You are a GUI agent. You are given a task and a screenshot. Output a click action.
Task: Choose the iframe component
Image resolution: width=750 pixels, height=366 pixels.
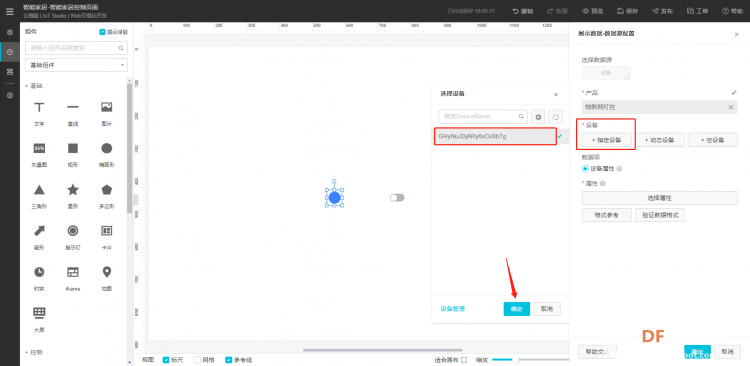pyautogui.click(x=73, y=278)
